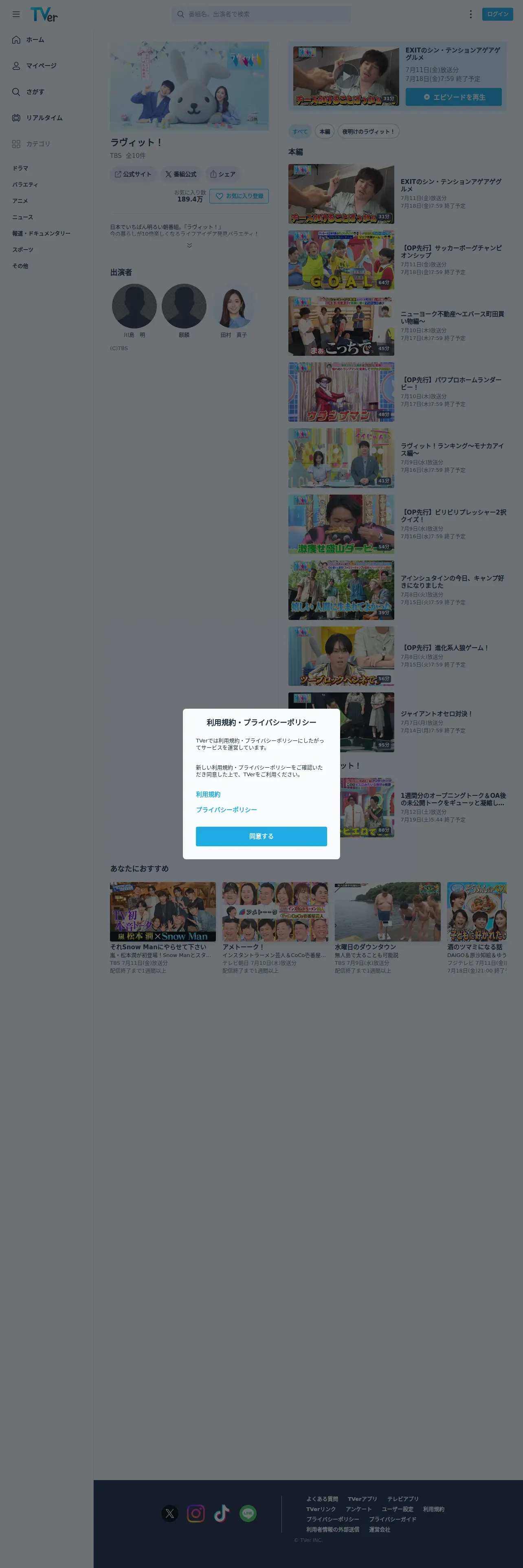Viewport: 523px width, 1568px height.
Task: Select the すべて filter tab
Action: tap(300, 131)
